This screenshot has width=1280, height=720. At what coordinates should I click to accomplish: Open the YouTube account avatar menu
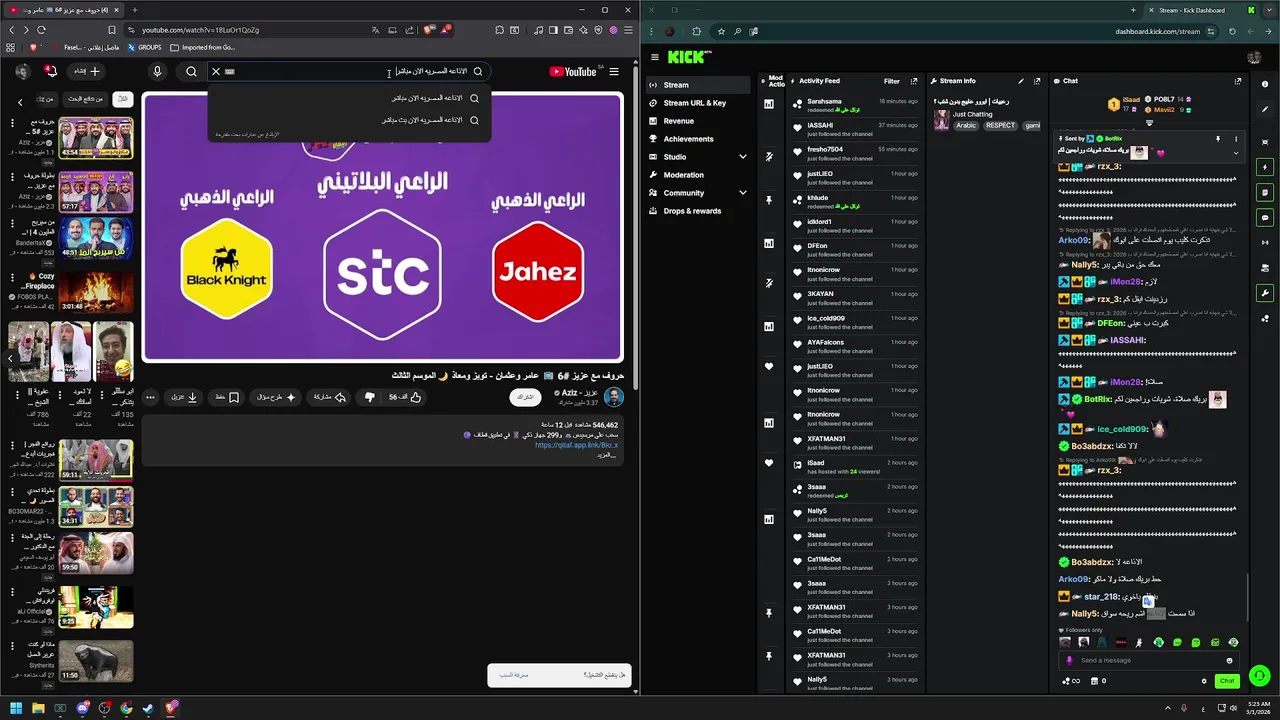click(x=22, y=71)
